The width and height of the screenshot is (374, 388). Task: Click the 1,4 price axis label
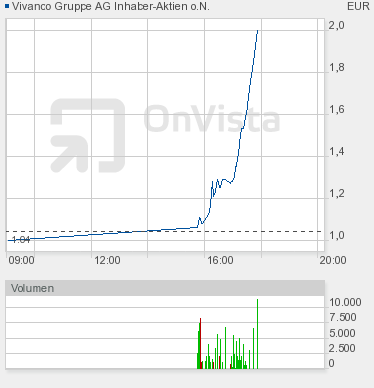point(337,151)
